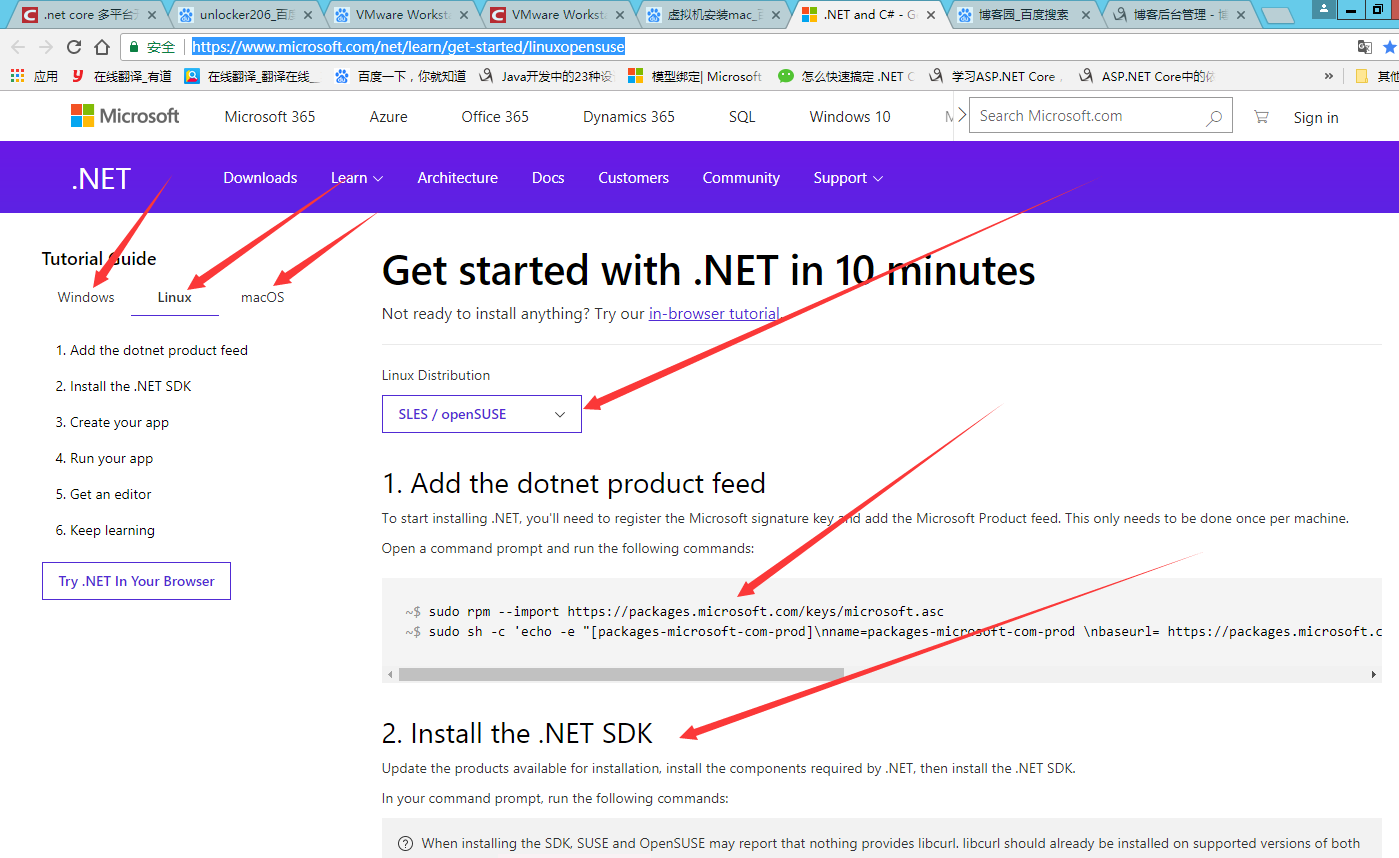This screenshot has height=858, width=1399.
Task: Reload the page with the refresh icon
Action: coord(74,47)
